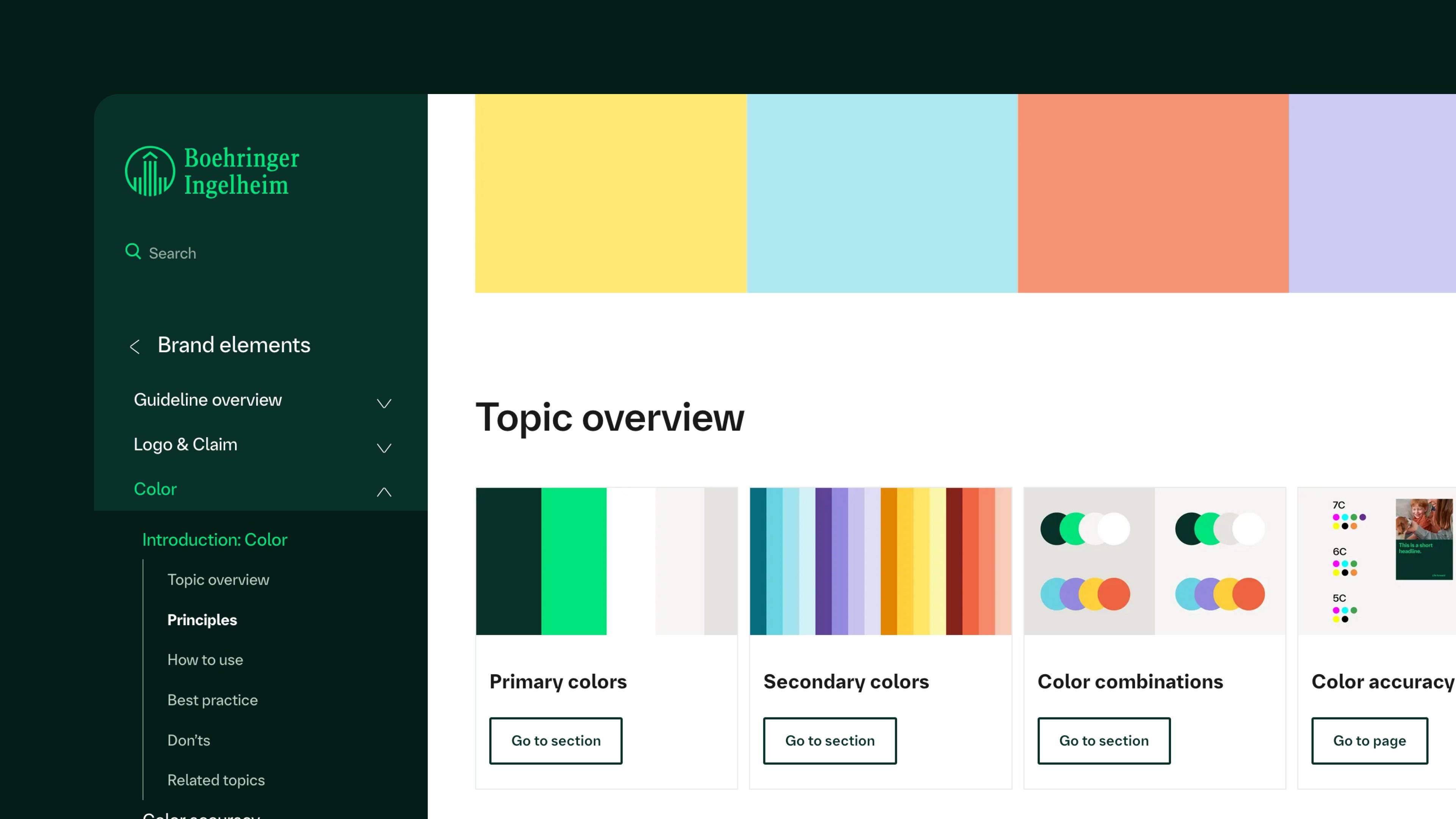Expand the Guideline overview chevron
Screen dimensions: 1456x819
coord(384,403)
